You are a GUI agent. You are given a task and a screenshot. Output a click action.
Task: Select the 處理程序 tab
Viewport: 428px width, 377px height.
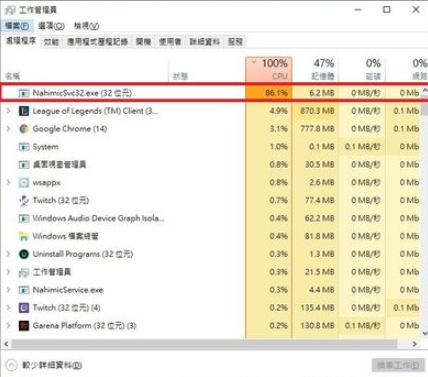click(x=21, y=41)
